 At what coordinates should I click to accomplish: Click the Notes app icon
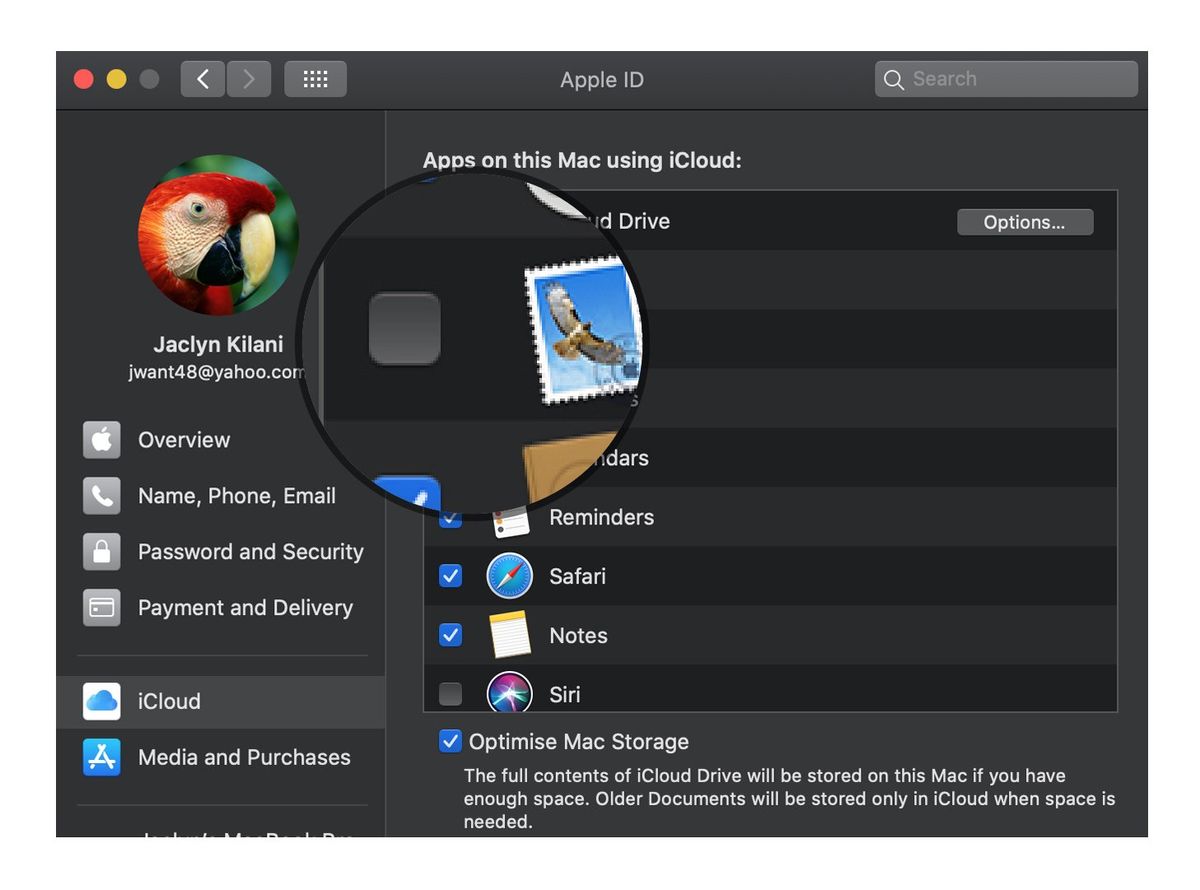click(x=510, y=635)
